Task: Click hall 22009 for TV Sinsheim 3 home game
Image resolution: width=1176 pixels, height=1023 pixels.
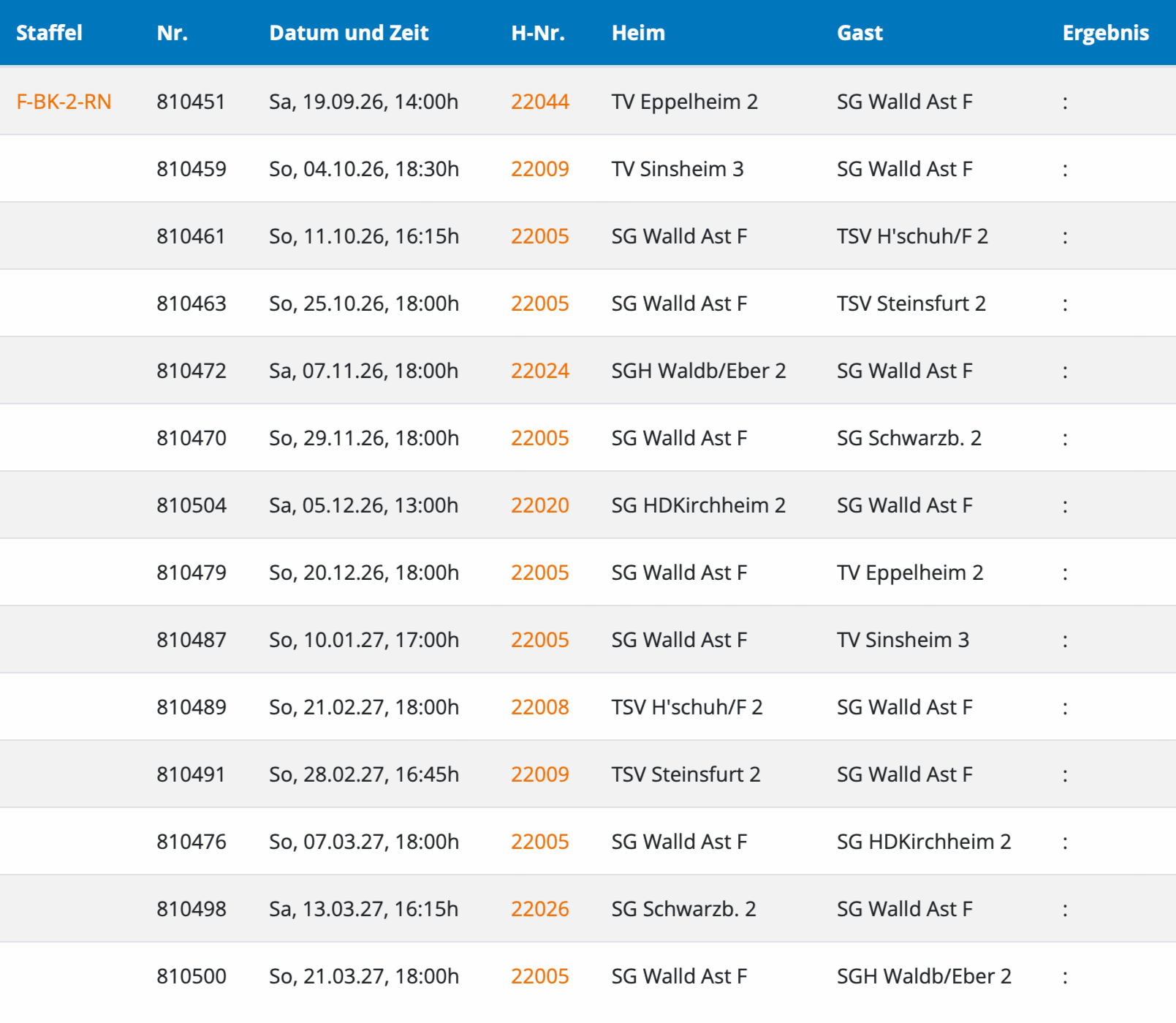Action: [539, 169]
